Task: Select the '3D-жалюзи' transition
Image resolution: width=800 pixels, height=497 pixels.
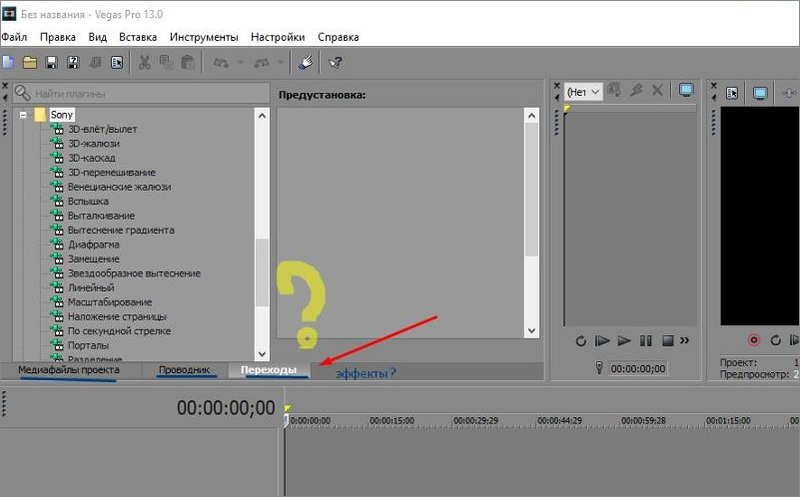Action: pyautogui.click(x=94, y=143)
